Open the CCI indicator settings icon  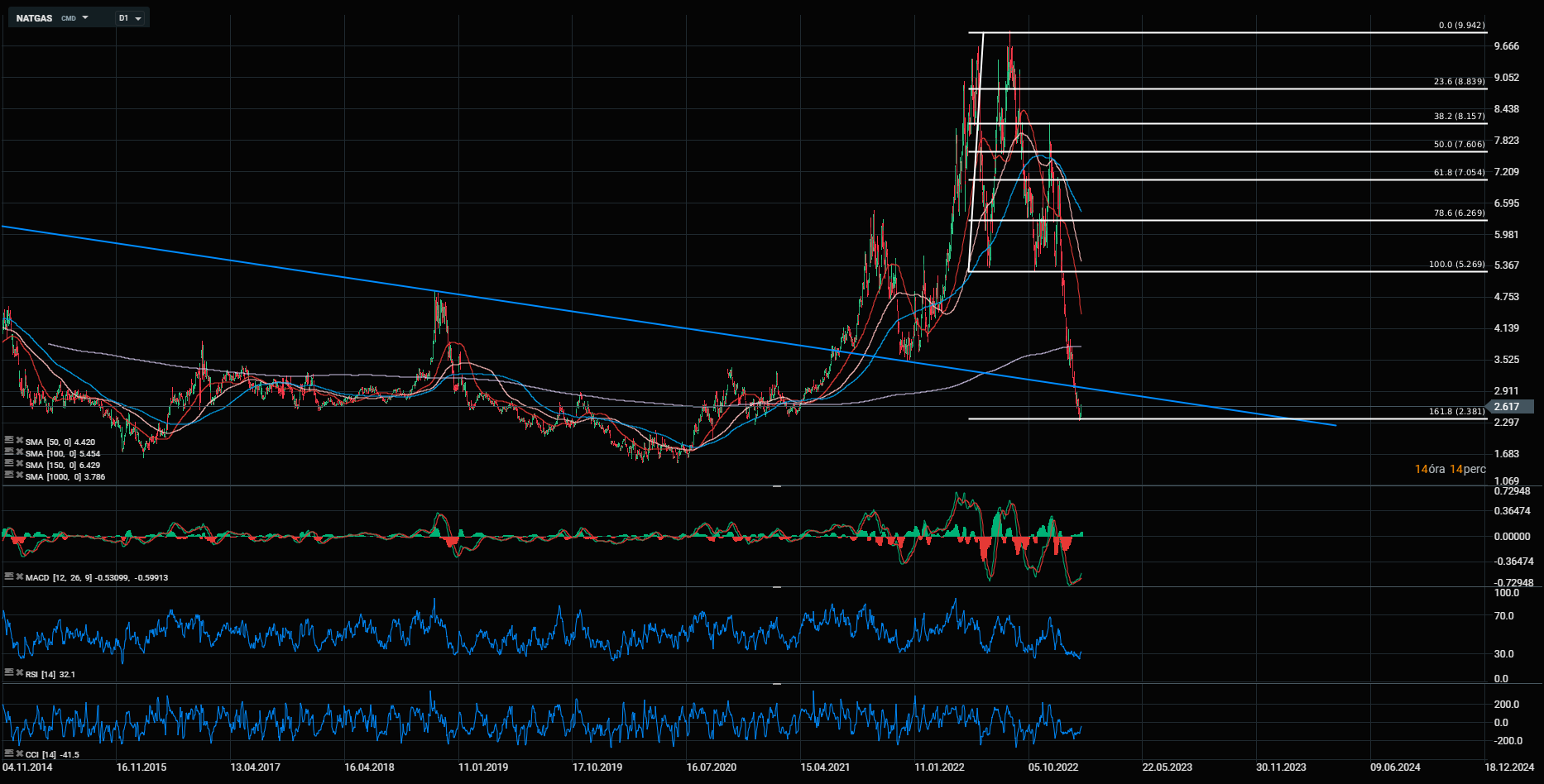click(9, 753)
